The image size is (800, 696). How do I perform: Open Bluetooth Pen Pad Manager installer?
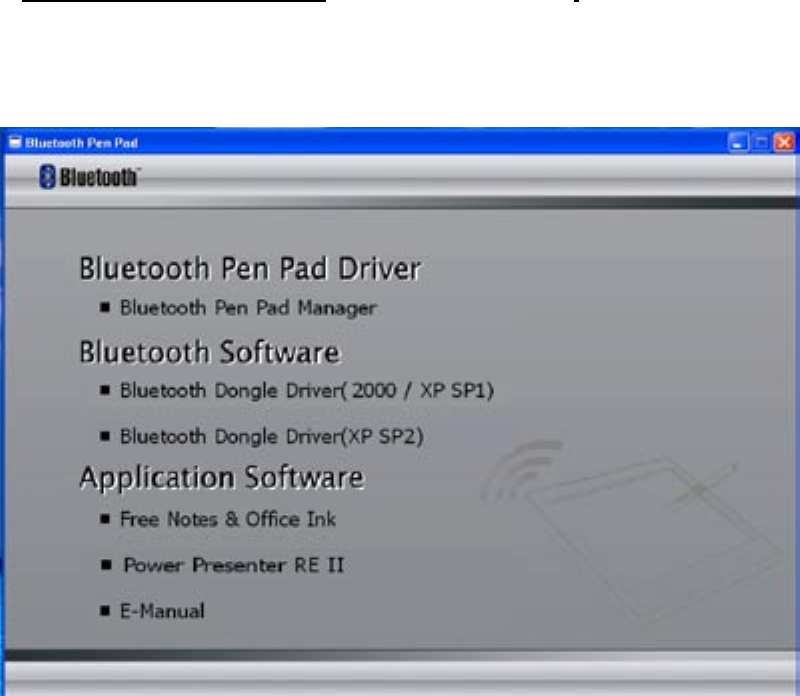point(248,308)
